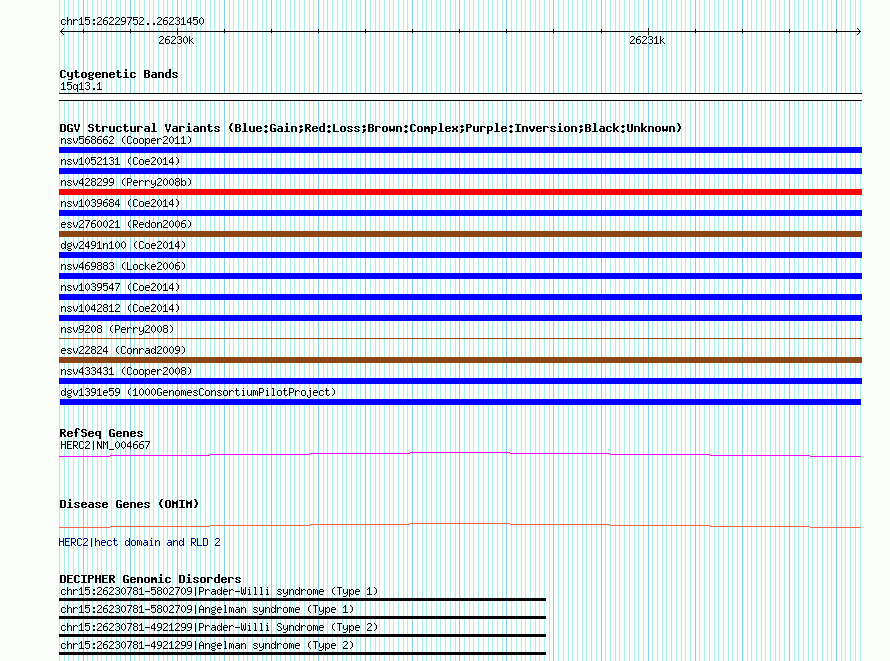This screenshot has height=661, width=890.
Task: Select the Disease Genes (OMIM) track title
Action: pyautogui.click(x=129, y=504)
